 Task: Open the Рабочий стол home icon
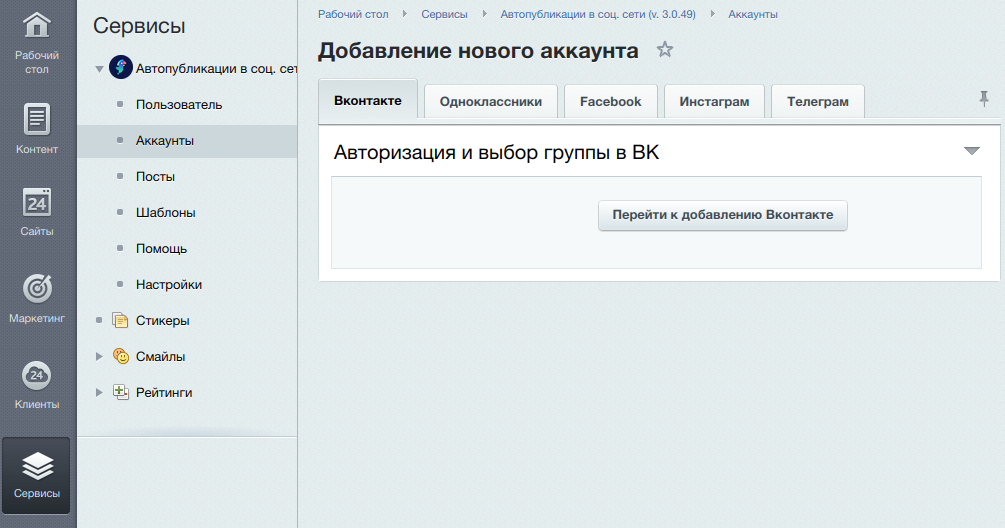coord(37,26)
